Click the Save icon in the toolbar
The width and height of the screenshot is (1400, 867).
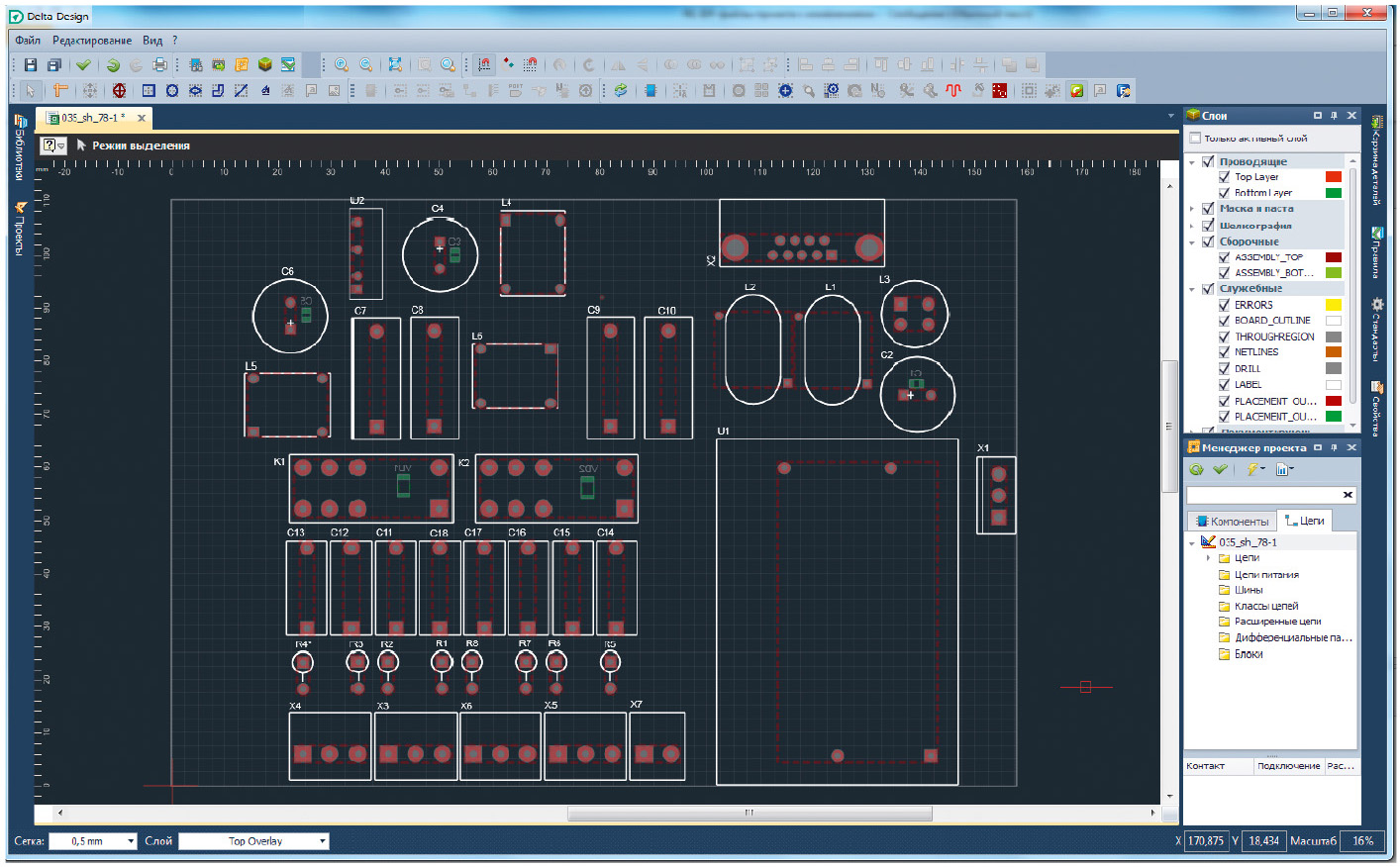(31, 65)
